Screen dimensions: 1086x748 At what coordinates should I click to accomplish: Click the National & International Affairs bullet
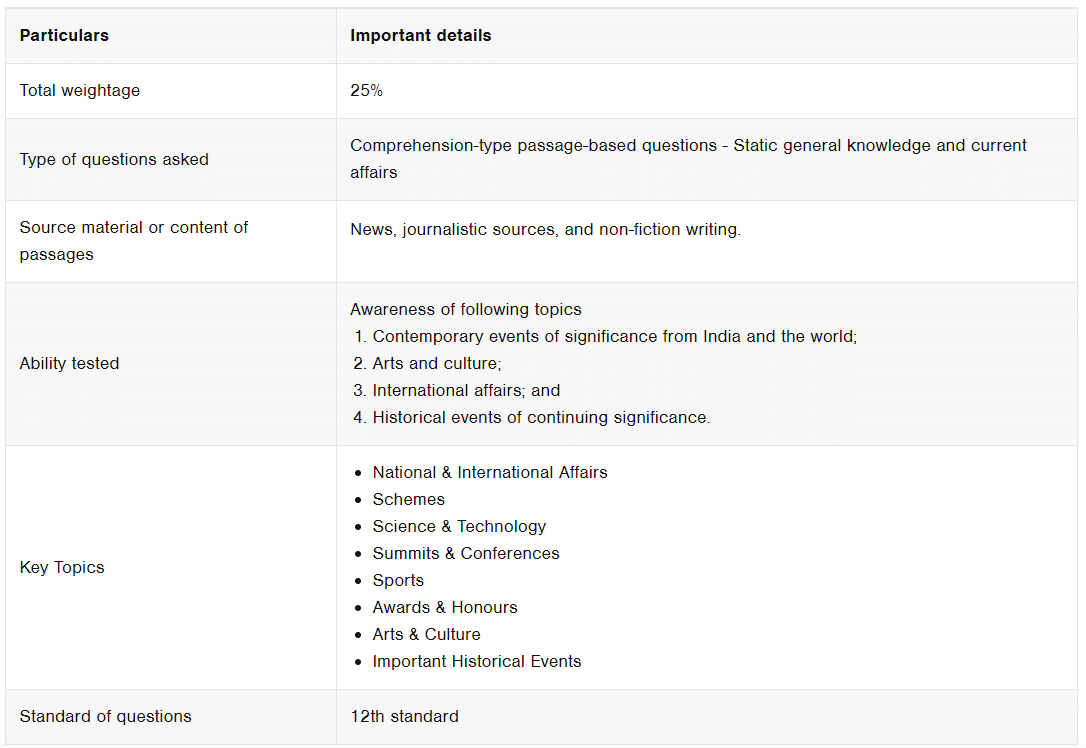click(490, 472)
